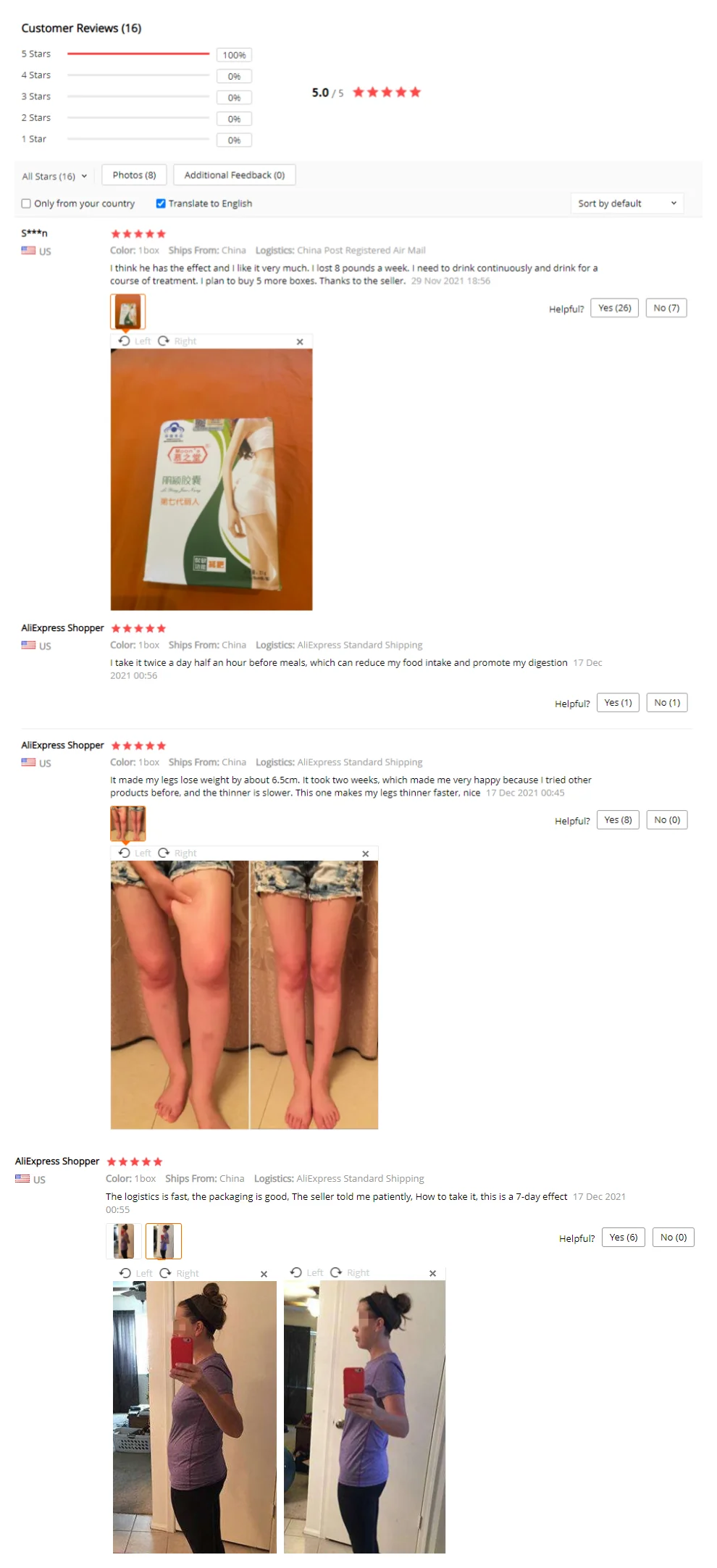This screenshot has height=1568, width=717.
Task: Click Yes (8) on legs review
Action: coord(618,820)
